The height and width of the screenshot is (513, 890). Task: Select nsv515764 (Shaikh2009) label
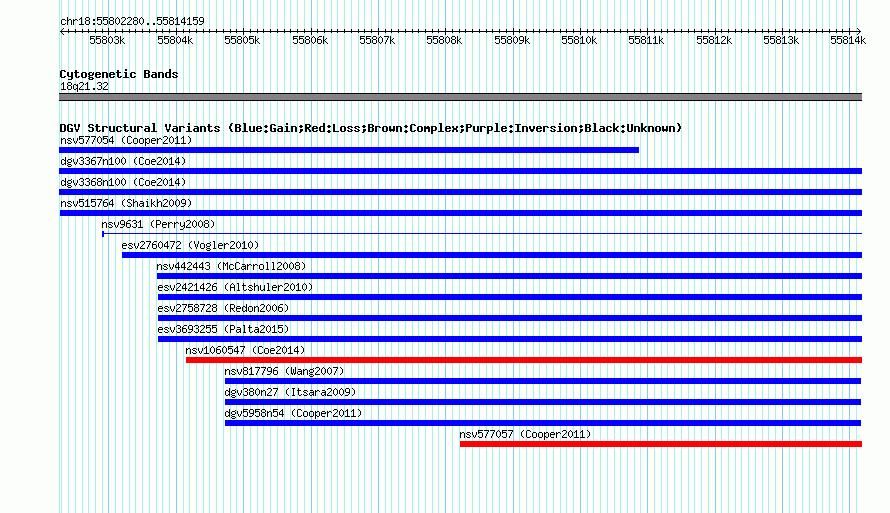(x=126, y=203)
